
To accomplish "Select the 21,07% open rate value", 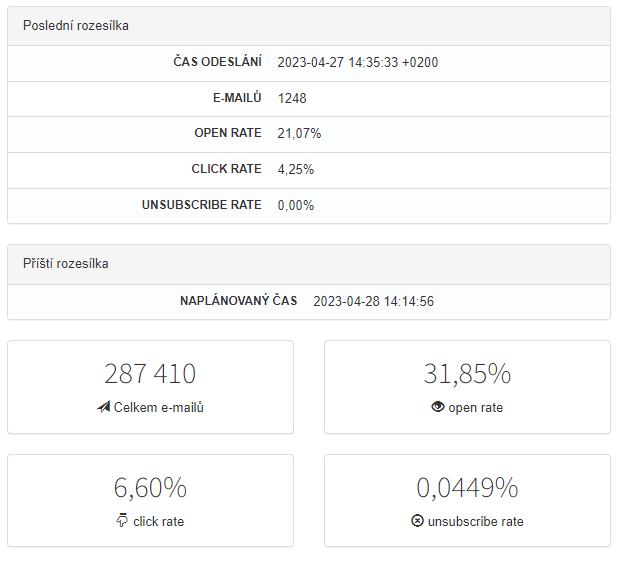I will pyautogui.click(x=299, y=133).
